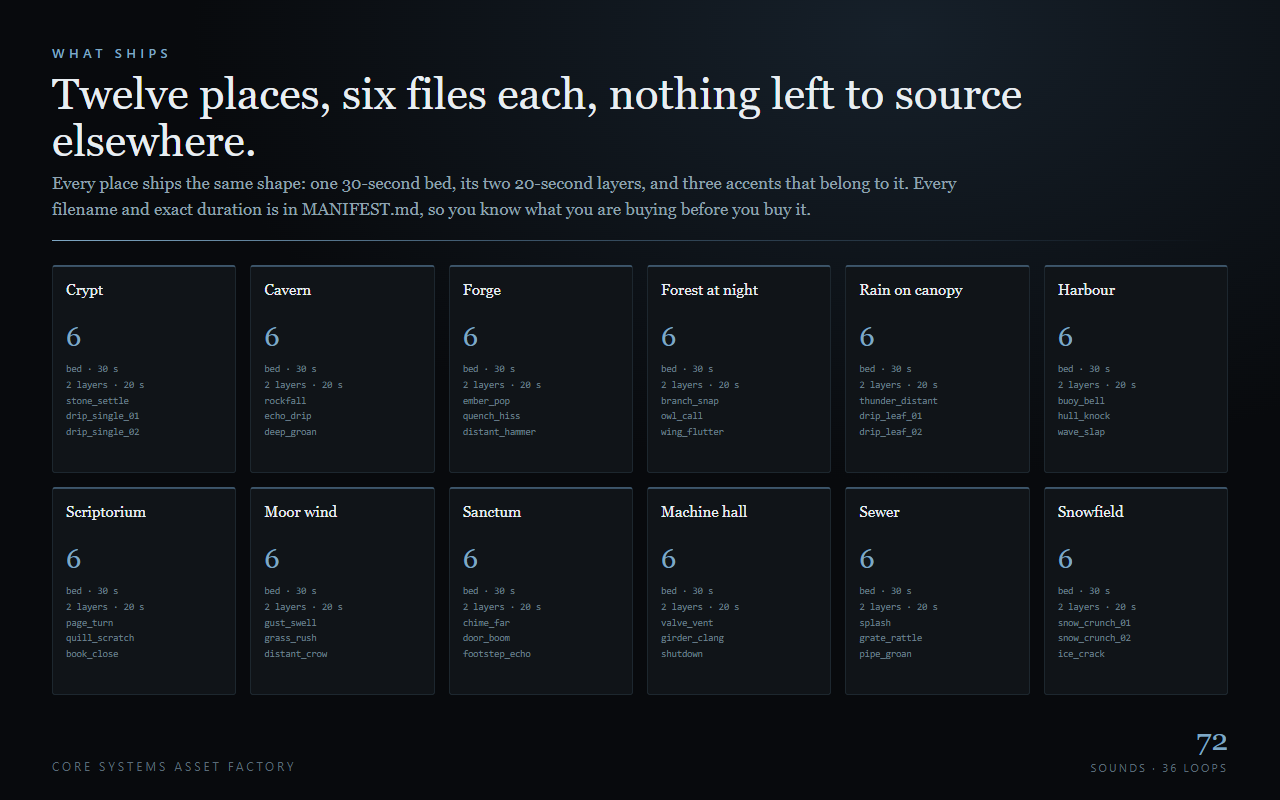Click the WHAT SHIPS section label
This screenshot has height=800, width=1280.
111,54
